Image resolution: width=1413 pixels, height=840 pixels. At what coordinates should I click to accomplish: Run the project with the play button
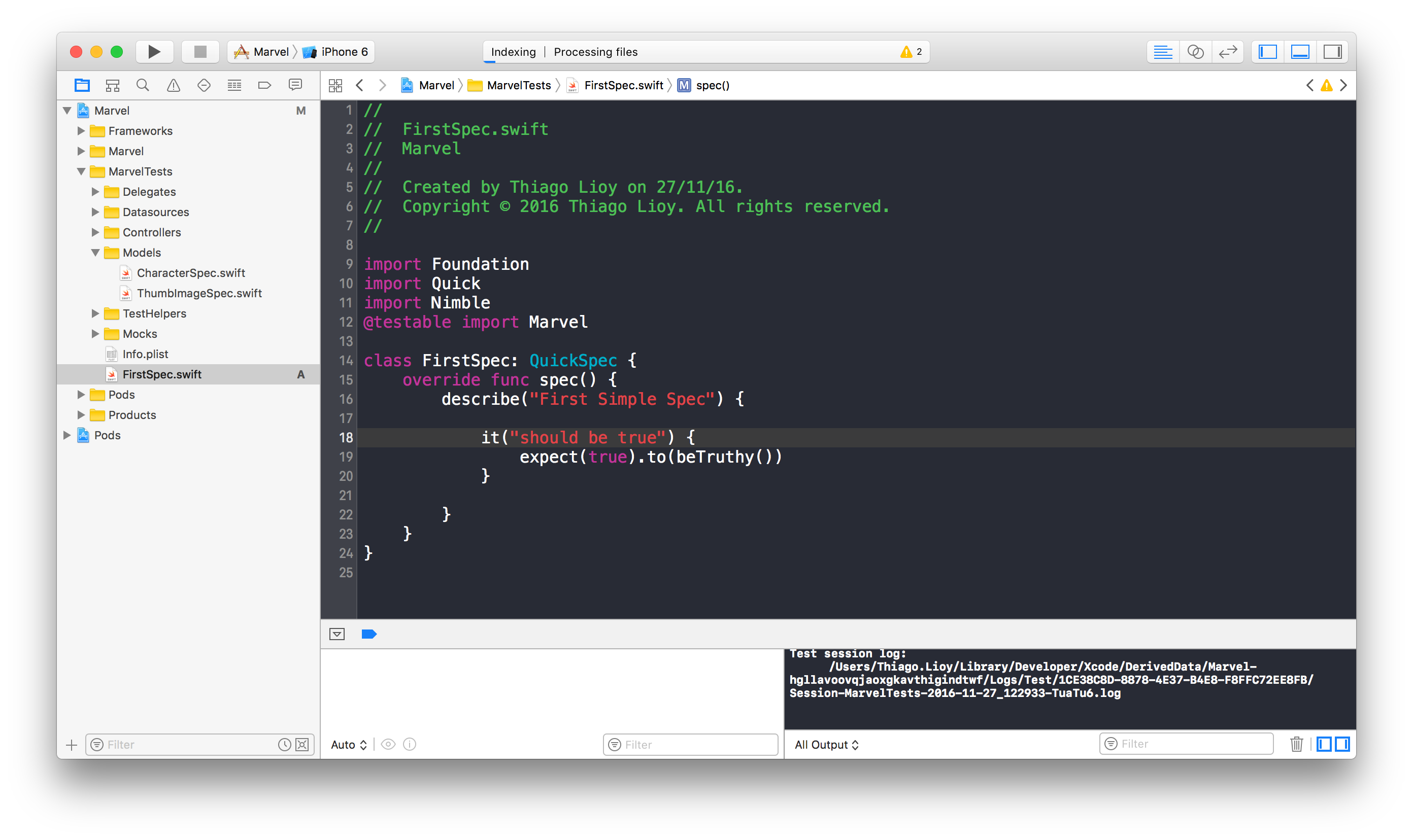154,52
